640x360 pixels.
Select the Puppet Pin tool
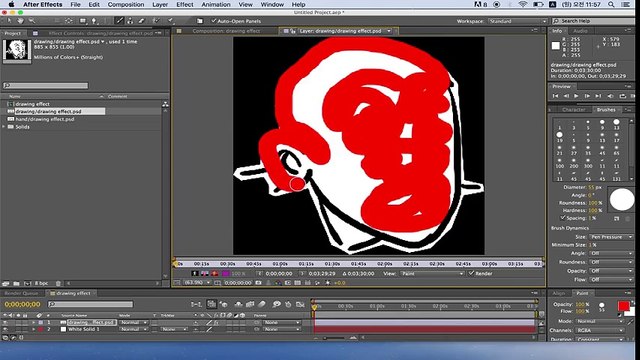[x=171, y=21]
